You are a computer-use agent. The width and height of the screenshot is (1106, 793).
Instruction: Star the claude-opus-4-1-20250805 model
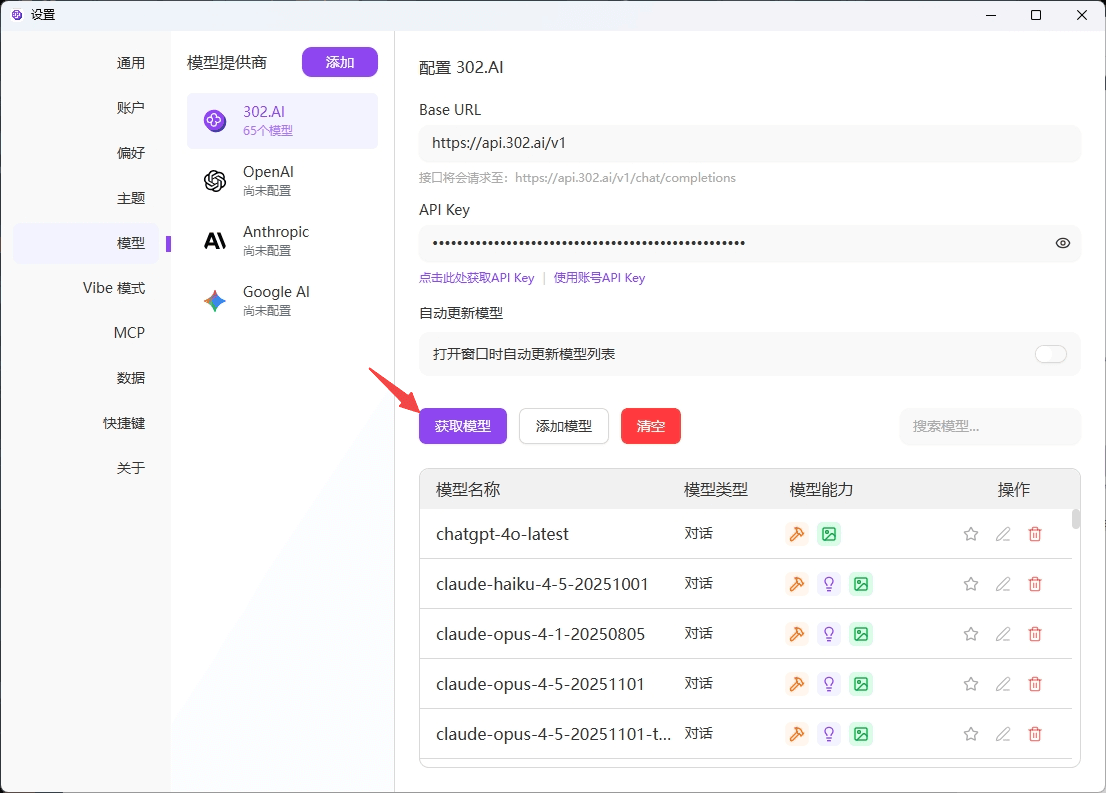(971, 634)
